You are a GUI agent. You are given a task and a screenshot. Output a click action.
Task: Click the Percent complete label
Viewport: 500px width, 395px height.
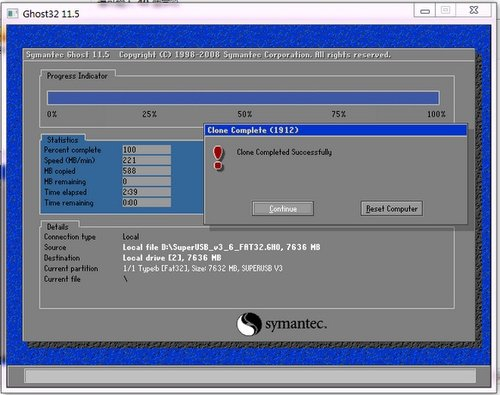coord(72,150)
